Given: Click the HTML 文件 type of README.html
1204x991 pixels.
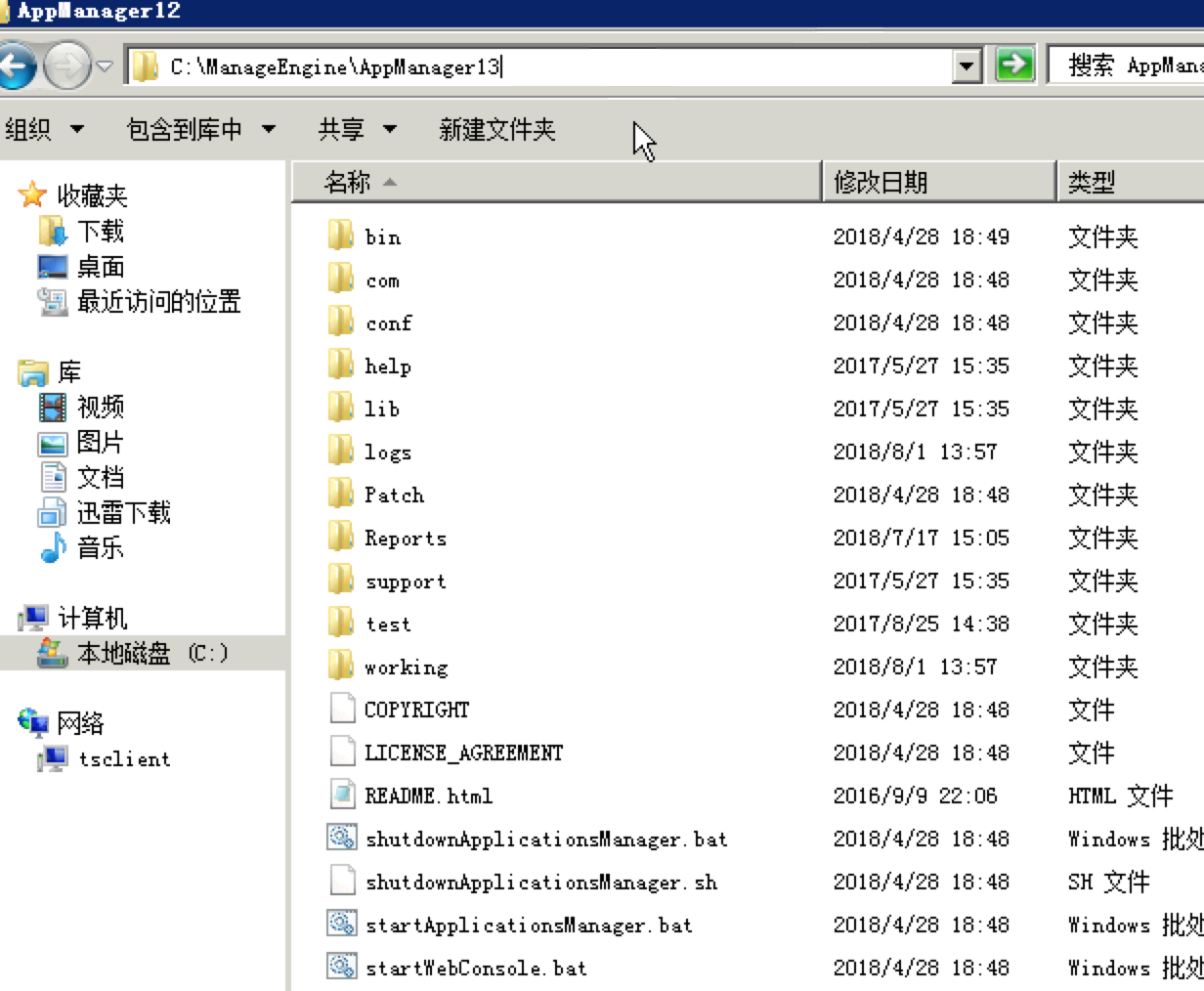Looking at the screenshot, I should click(1120, 797).
